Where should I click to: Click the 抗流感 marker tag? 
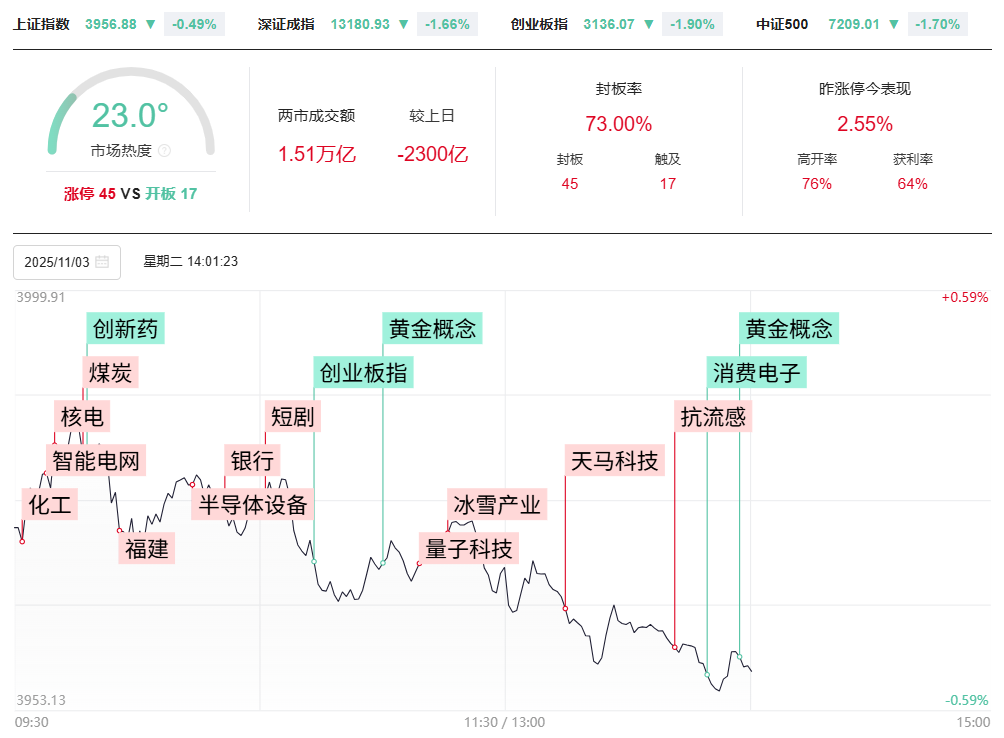713,417
